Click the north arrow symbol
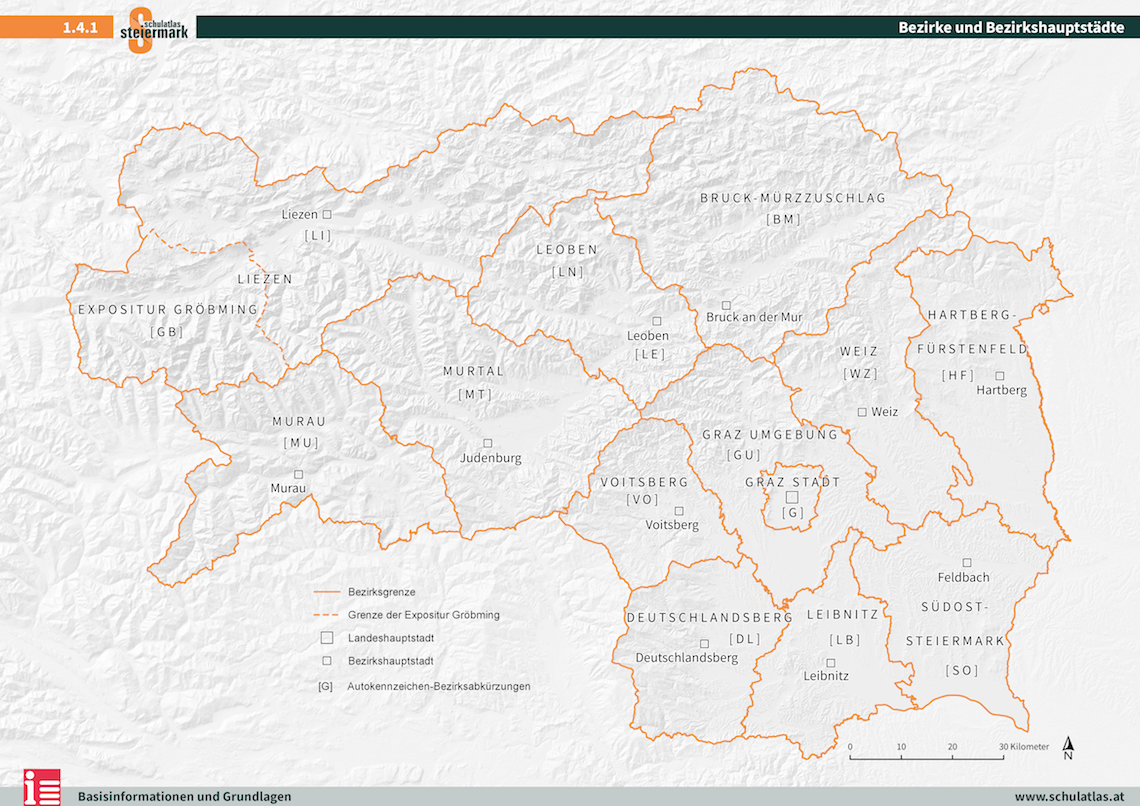This screenshot has width=1140, height=806. (1069, 747)
